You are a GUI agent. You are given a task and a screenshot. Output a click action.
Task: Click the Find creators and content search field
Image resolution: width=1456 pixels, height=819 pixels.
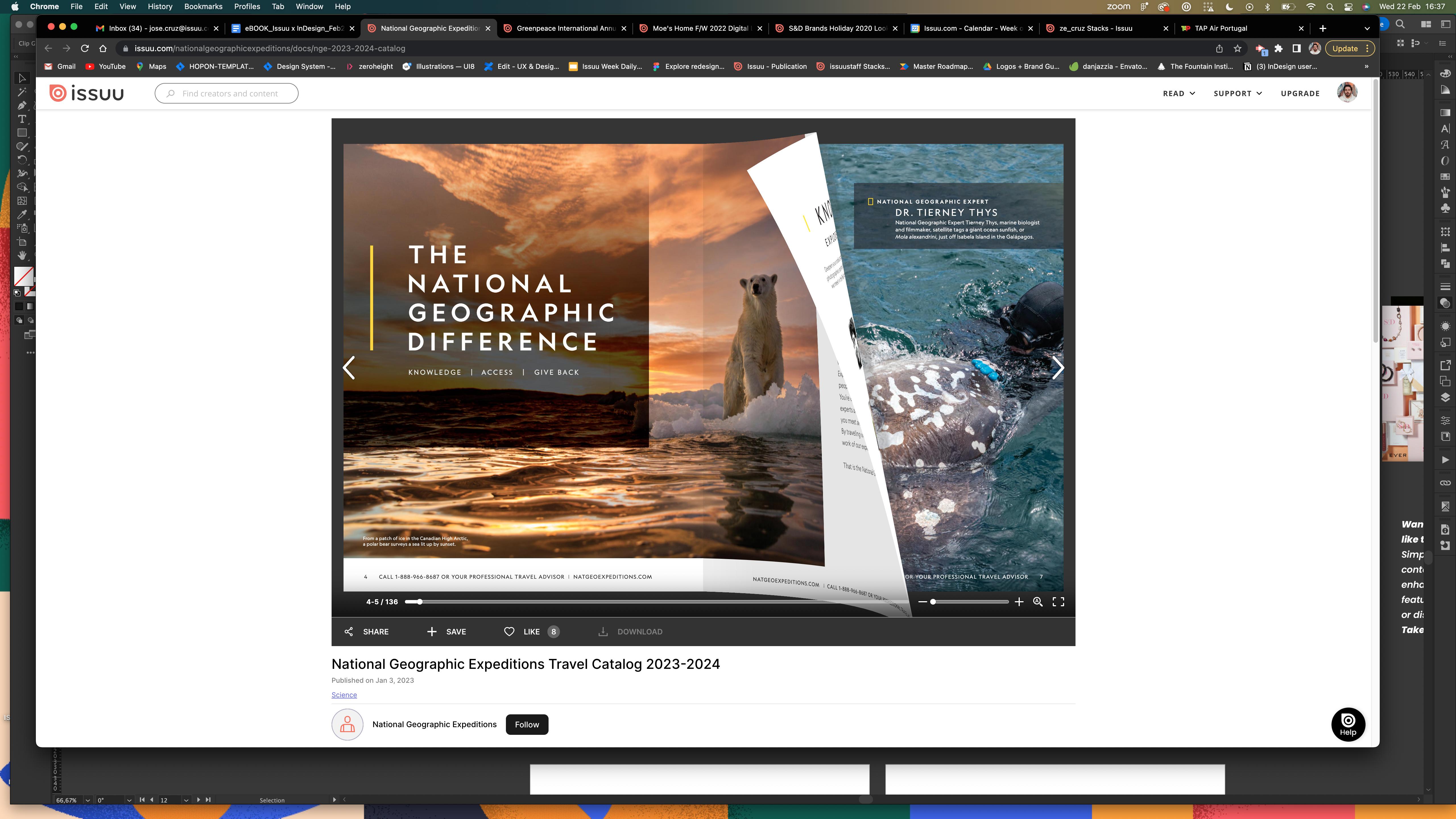(229, 93)
